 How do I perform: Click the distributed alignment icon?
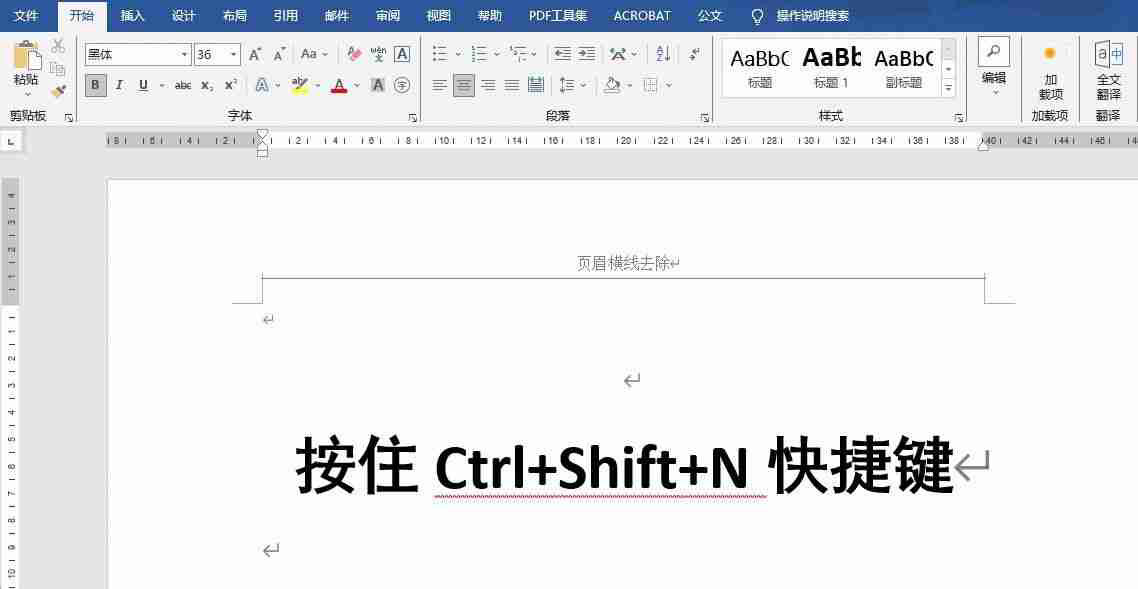pos(536,86)
